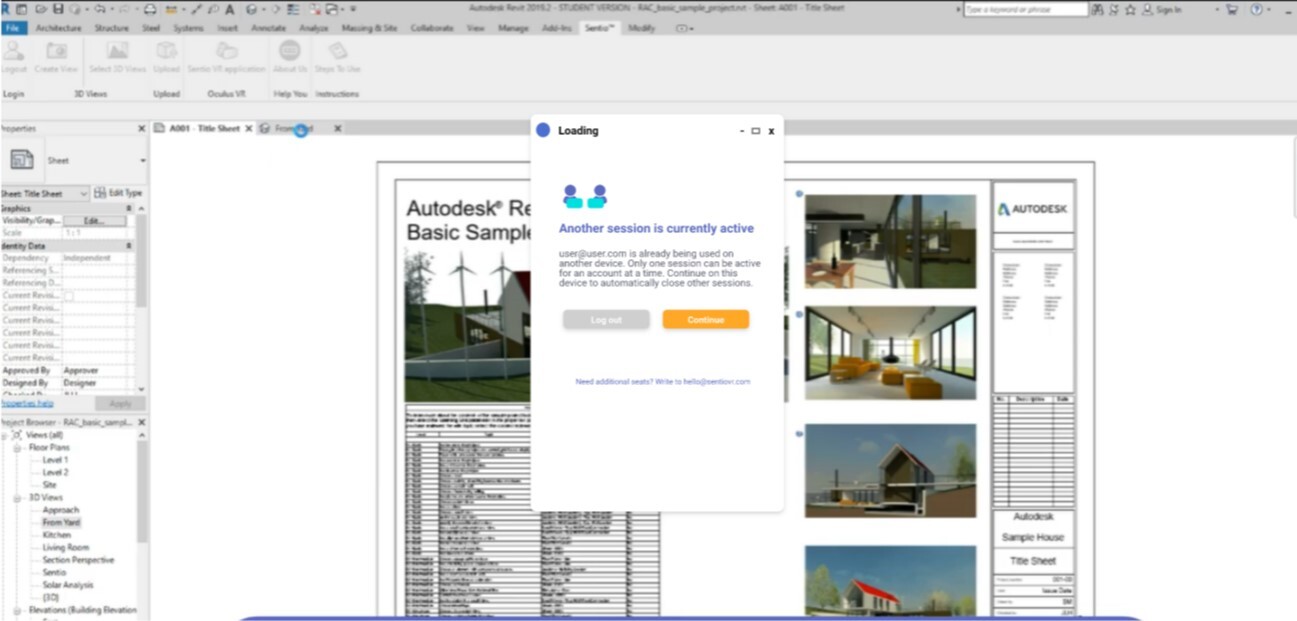Switch to the Add-Ins ribbon tab
Viewport: 1297px width, 621px height.
click(557, 28)
